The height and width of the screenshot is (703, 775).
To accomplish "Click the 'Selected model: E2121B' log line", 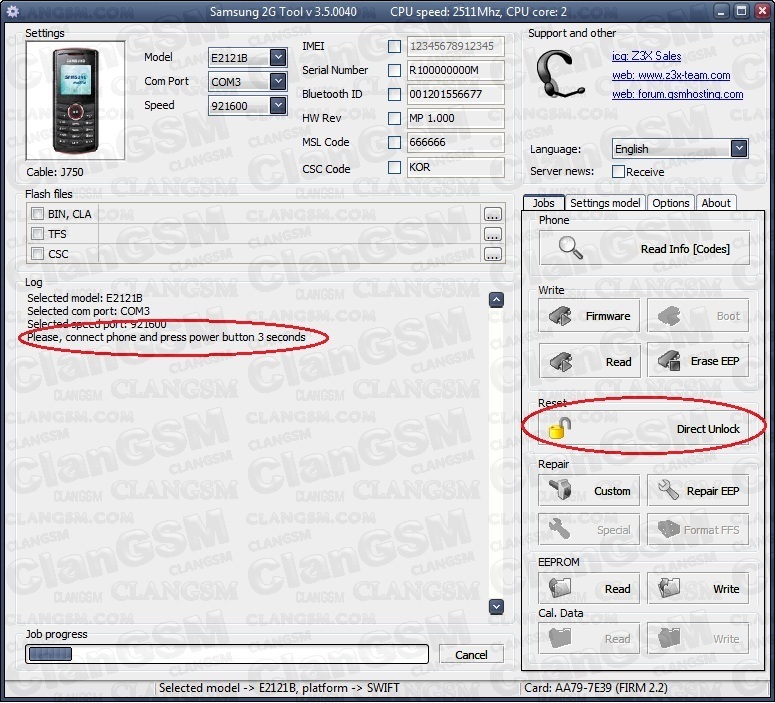I will [x=85, y=298].
